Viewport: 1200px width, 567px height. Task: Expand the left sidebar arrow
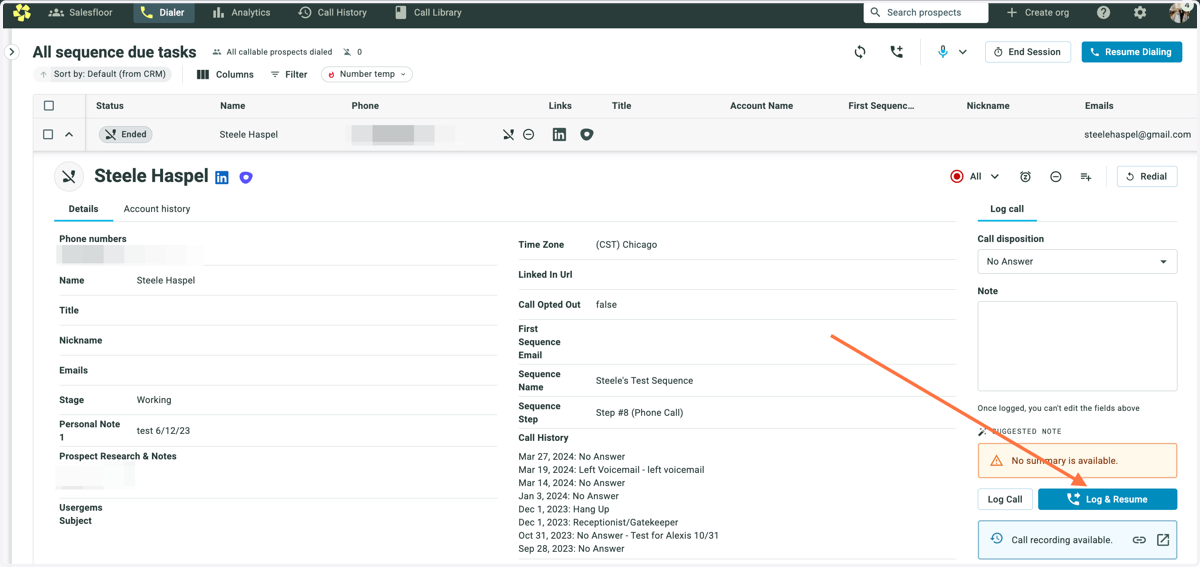[11, 52]
